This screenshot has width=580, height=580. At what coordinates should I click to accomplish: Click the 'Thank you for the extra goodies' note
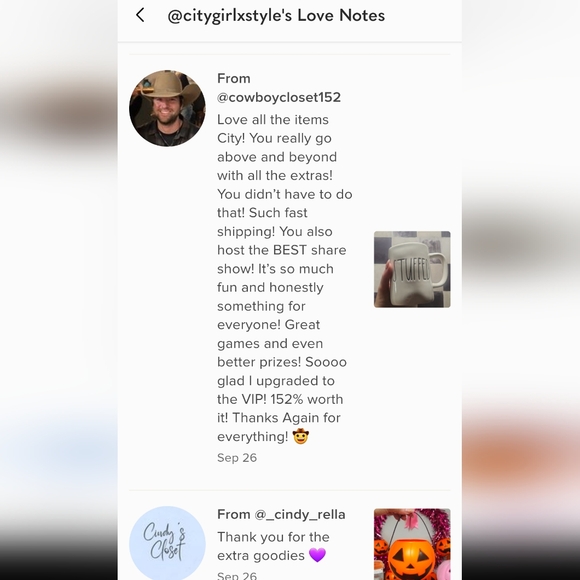point(273,546)
